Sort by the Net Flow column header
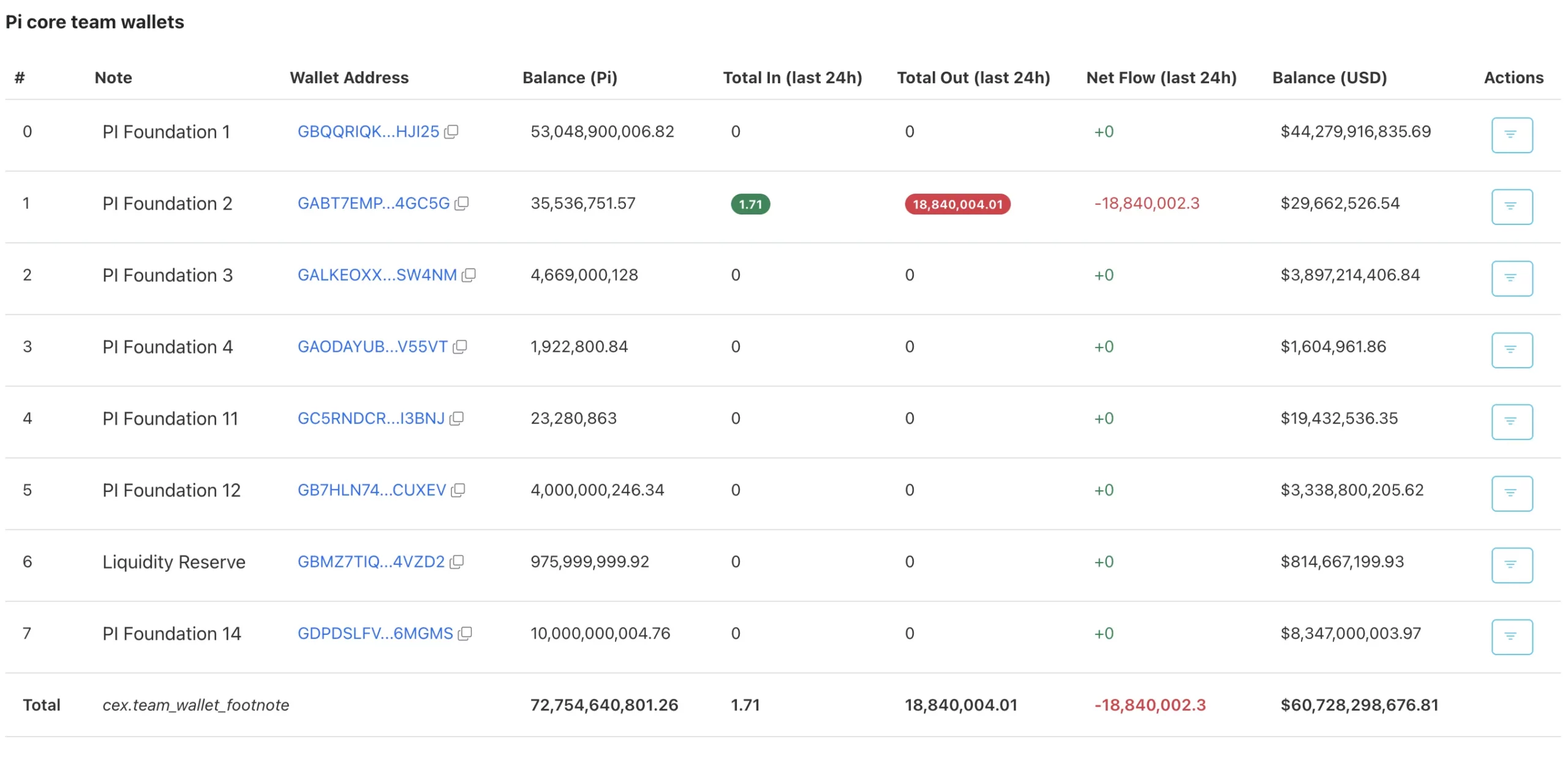Image resolution: width=1568 pixels, height=758 pixels. 1161,77
